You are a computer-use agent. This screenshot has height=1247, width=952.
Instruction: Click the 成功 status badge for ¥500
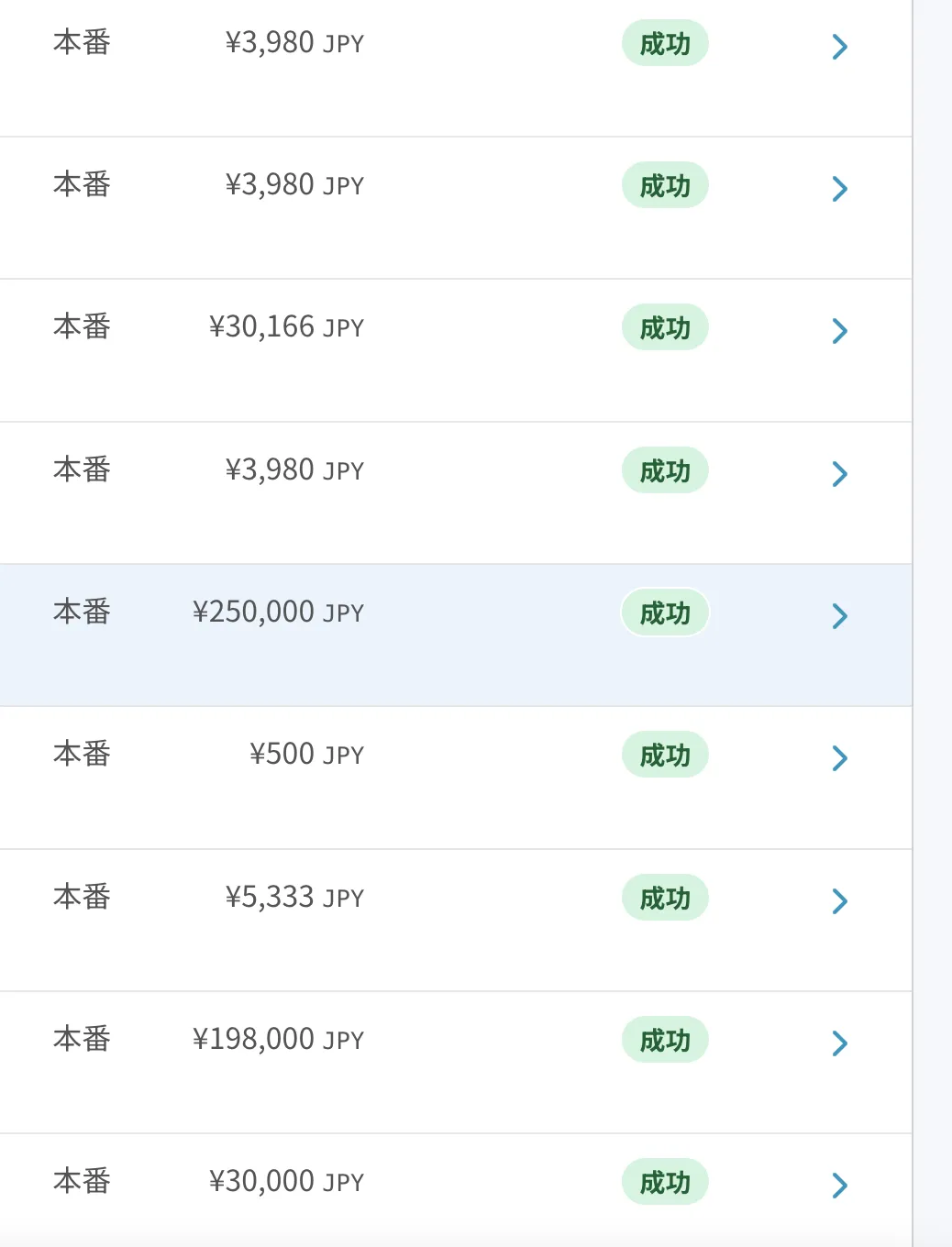click(665, 755)
